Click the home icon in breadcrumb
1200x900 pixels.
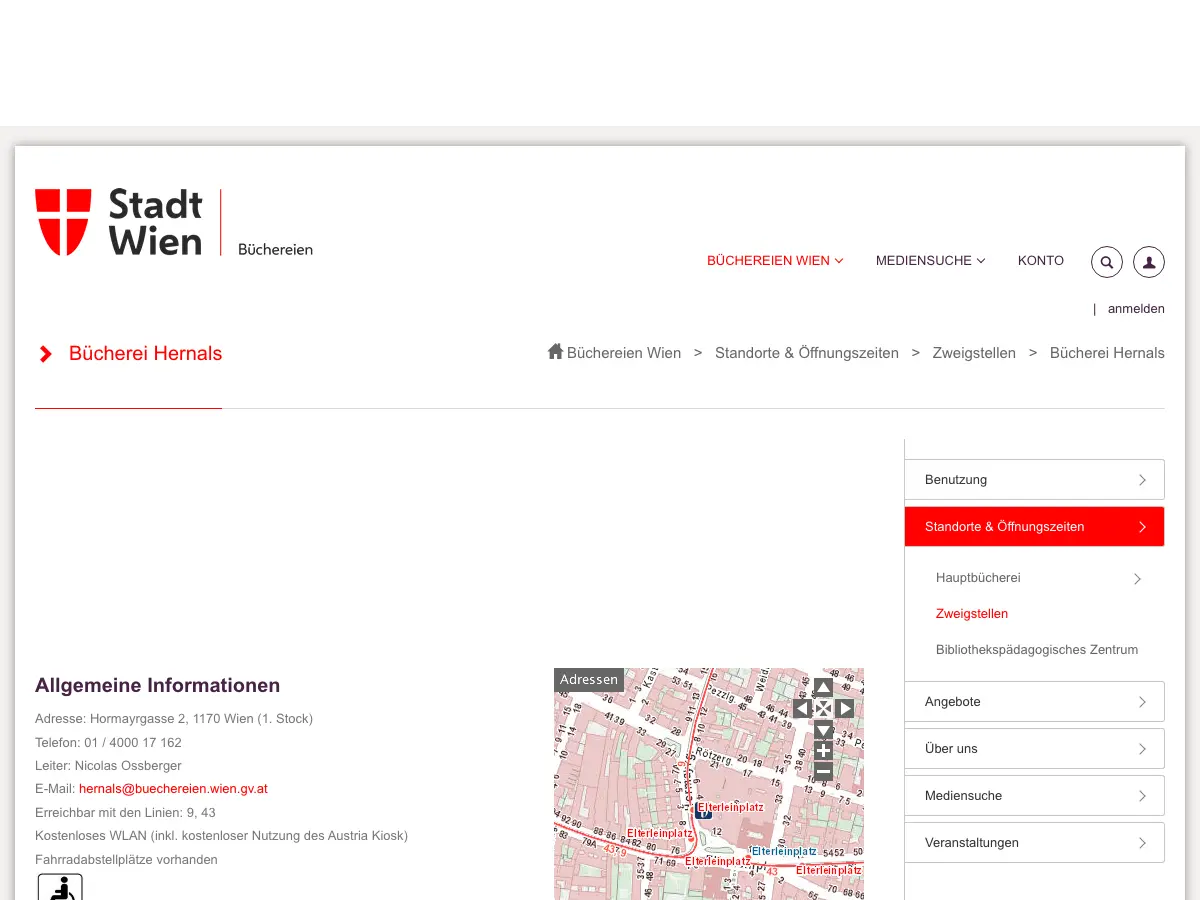pos(556,351)
